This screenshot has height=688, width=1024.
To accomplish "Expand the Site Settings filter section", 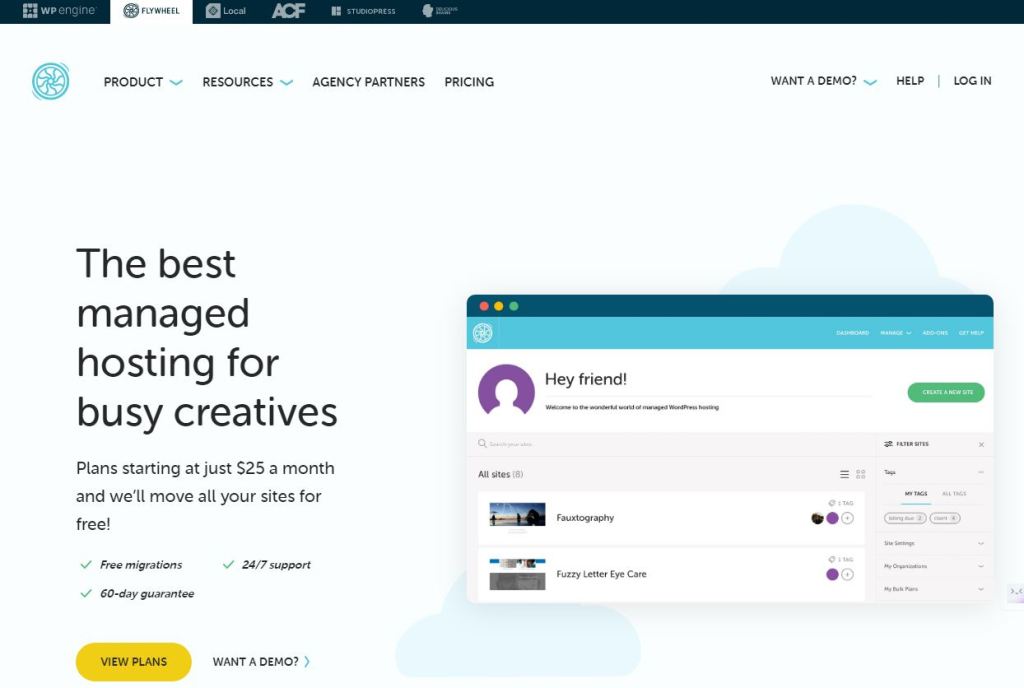I will pyautogui.click(x=934, y=543).
